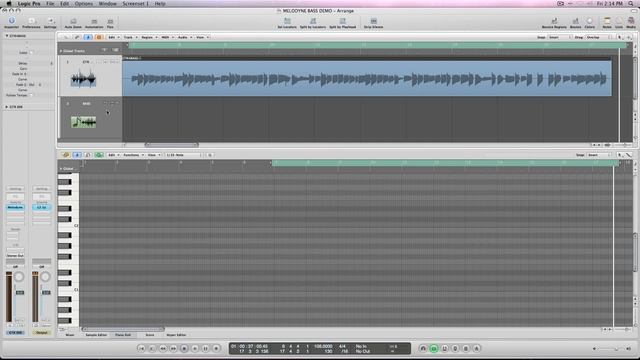Screen dimensions: 640x360
Task: Click the transport Record button
Action: pos(216,349)
